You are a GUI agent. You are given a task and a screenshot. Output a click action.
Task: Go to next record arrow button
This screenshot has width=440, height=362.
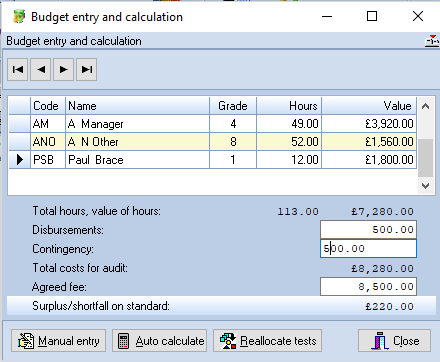63,69
